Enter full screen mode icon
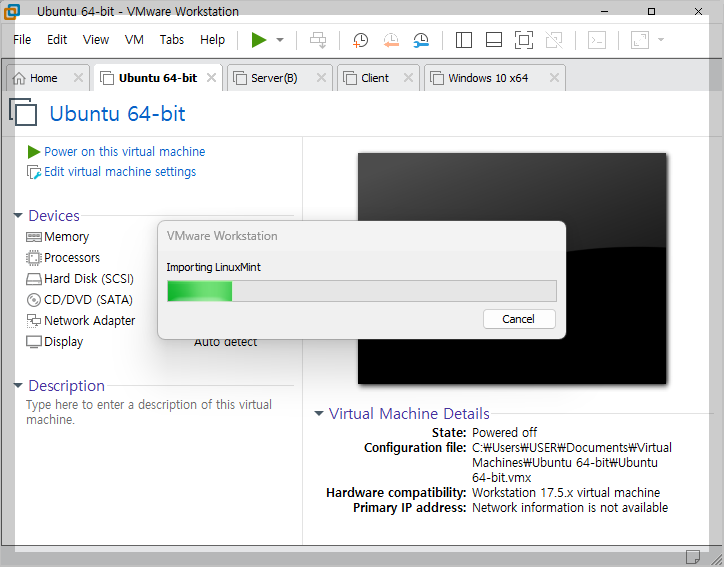 pos(524,40)
